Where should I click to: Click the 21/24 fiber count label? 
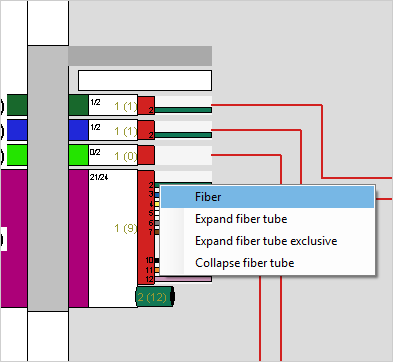99,177
